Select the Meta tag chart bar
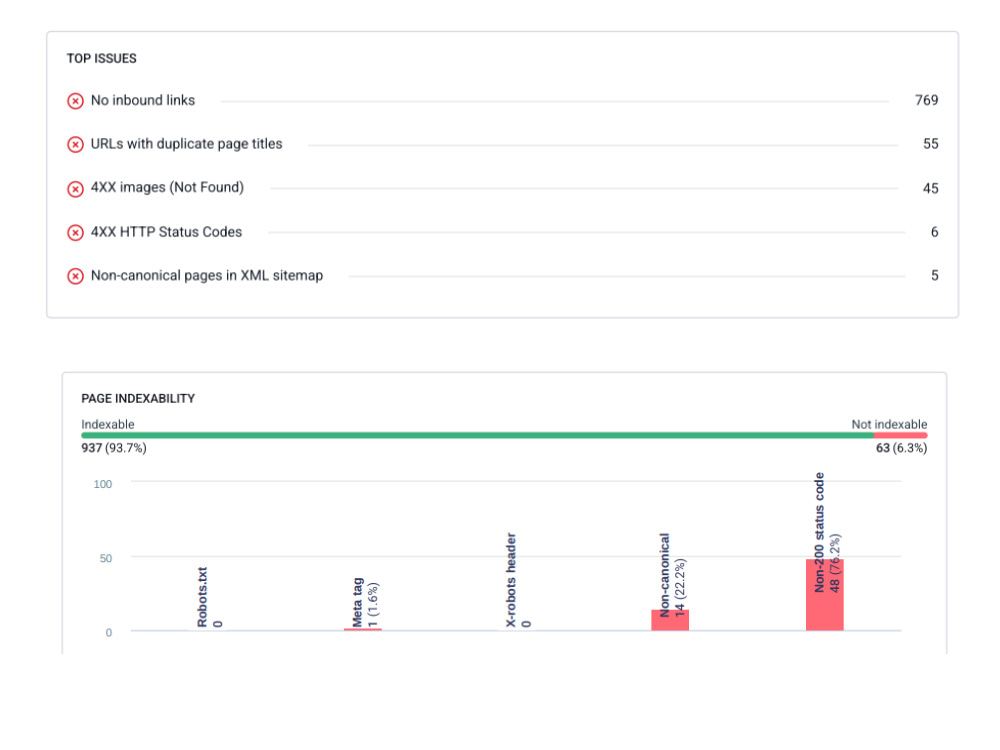This screenshot has width=1000, height=750. pyautogui.click(x=362, y=629)
